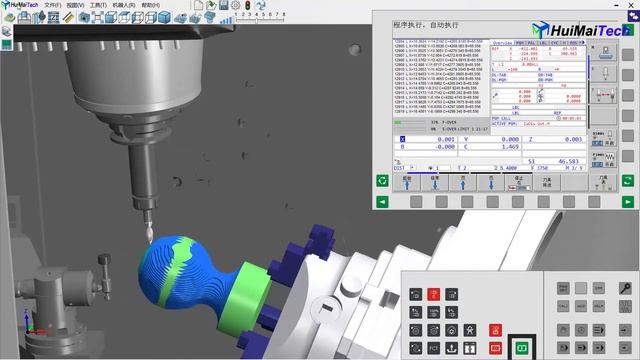This screenshot has width=640, height=360.
Task: Click the CALC key
Action: click(563, 306)
